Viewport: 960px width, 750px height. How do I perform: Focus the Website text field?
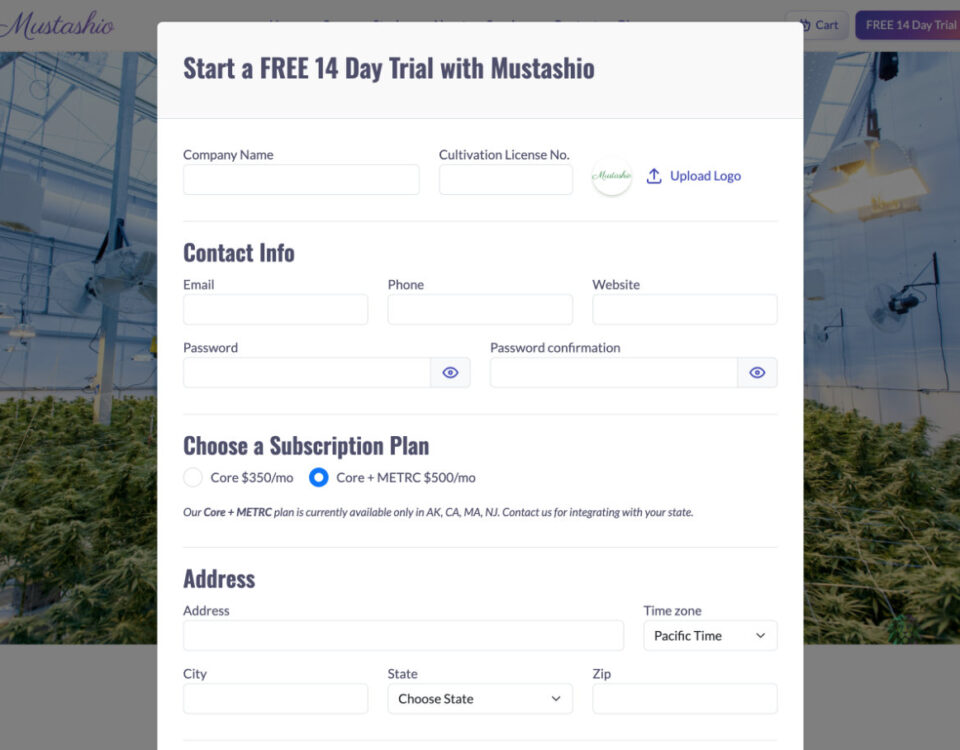(685, 310)
